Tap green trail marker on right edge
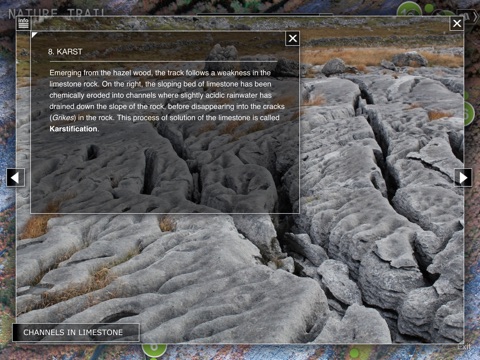This screenshot has height=360, width=480. tap(469, 114)
